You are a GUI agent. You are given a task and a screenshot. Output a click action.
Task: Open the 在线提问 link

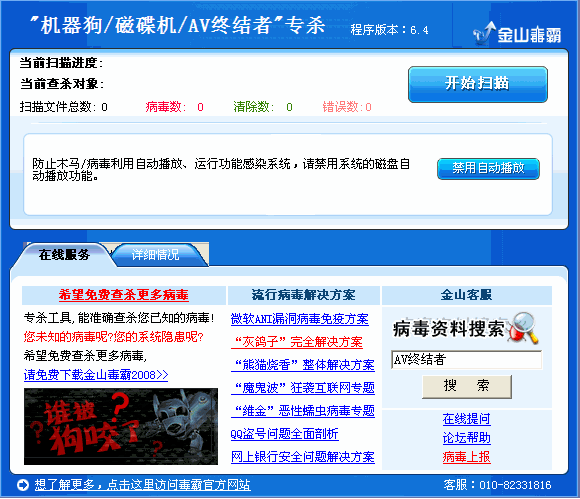[466, 419]
